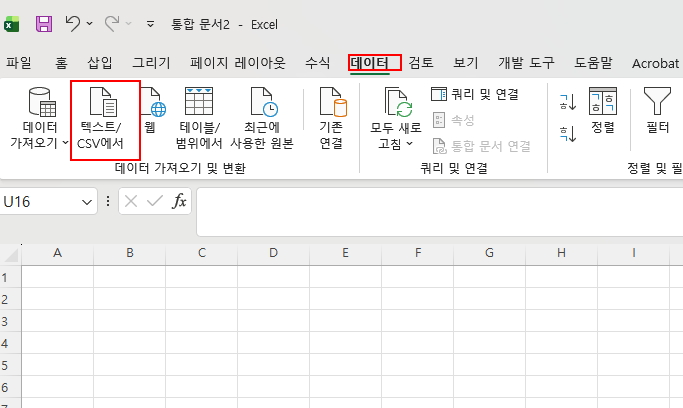This screenshot has width=683, height=408.
Task: Click the insert function fx button
Action: pyautogui.click(x=179, y=202)
